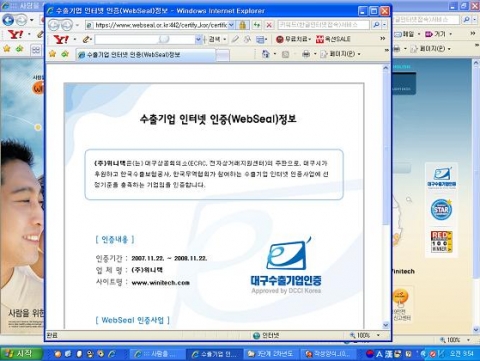Click the 대구수출기업인증 badge in background page

tap(442, 177)
